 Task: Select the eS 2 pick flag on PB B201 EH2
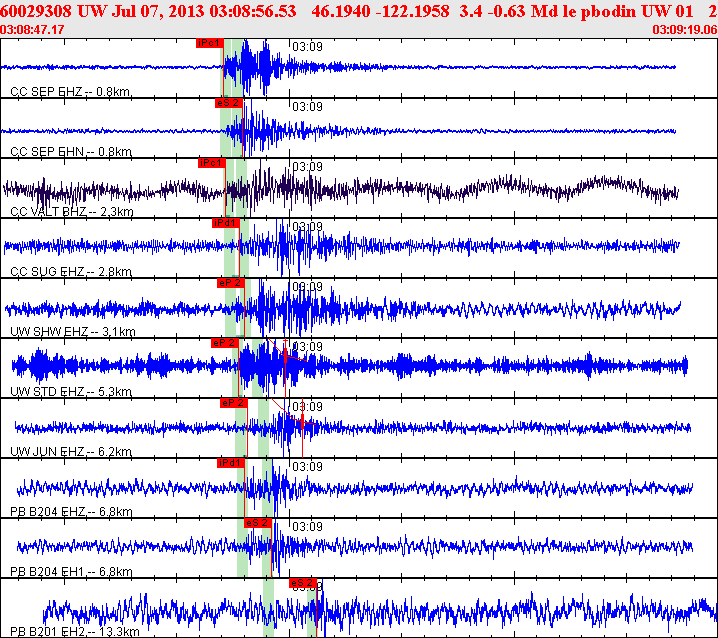point(303,583)
